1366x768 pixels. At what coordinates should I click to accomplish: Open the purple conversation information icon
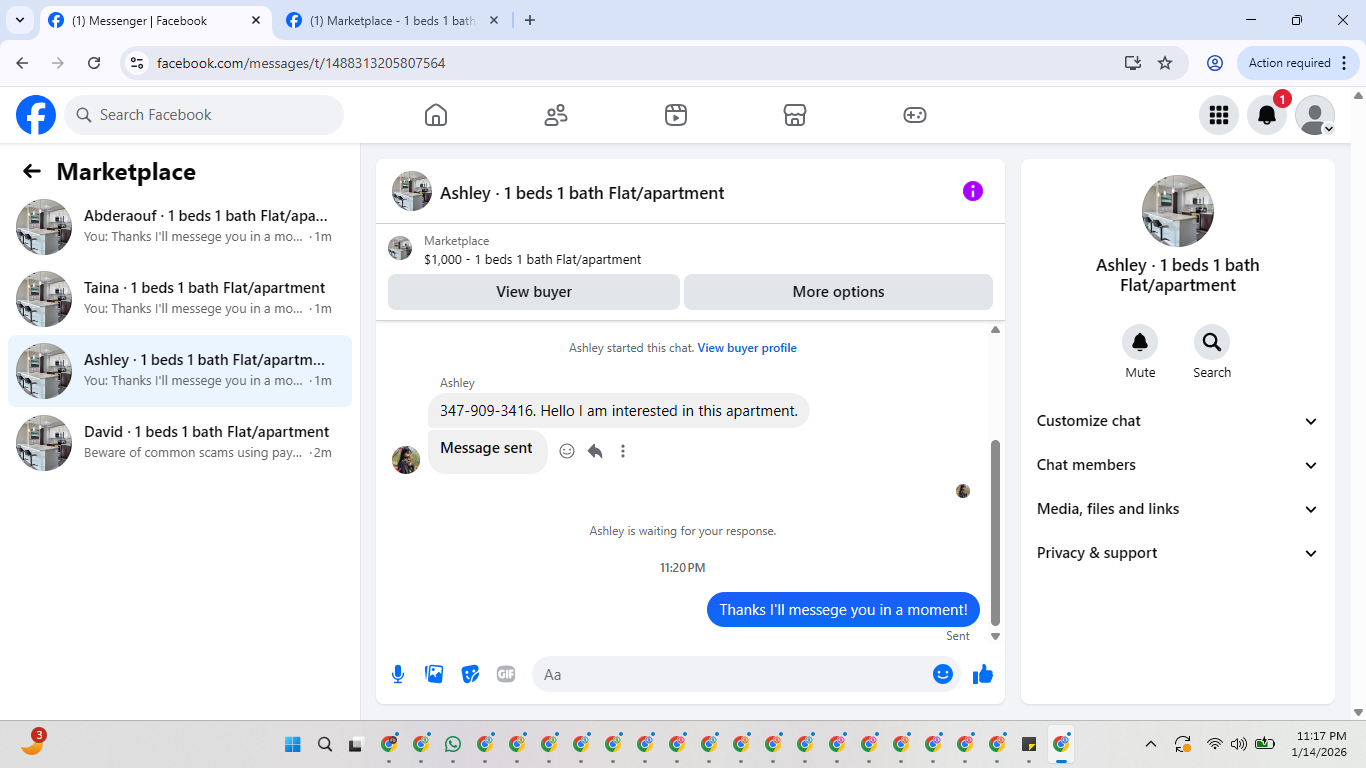[973, 191]
